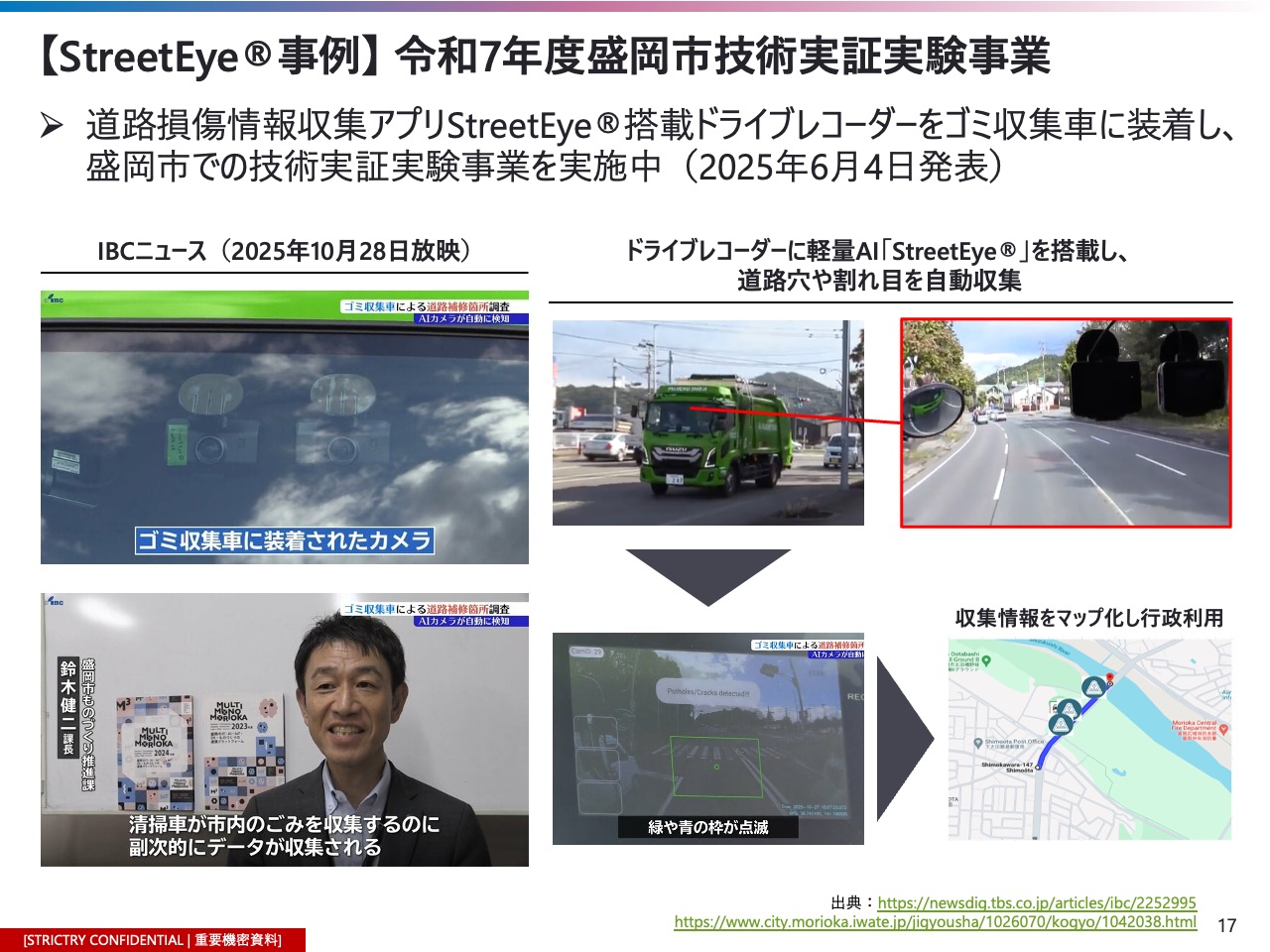Click the green detection box in AI screen
Viewport: 1270px width, 952px height.
coord(715,766)
